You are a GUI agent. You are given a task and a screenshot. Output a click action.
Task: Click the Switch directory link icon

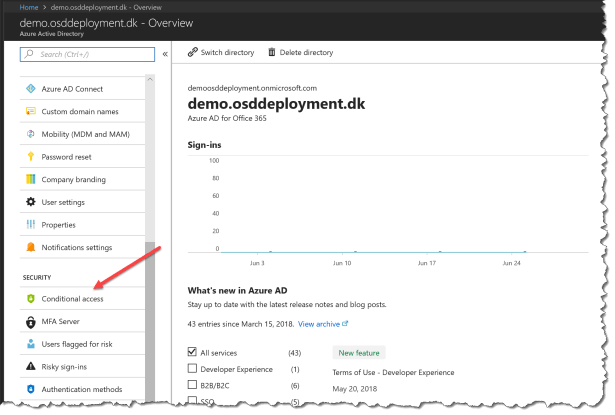tap(193, 52)
